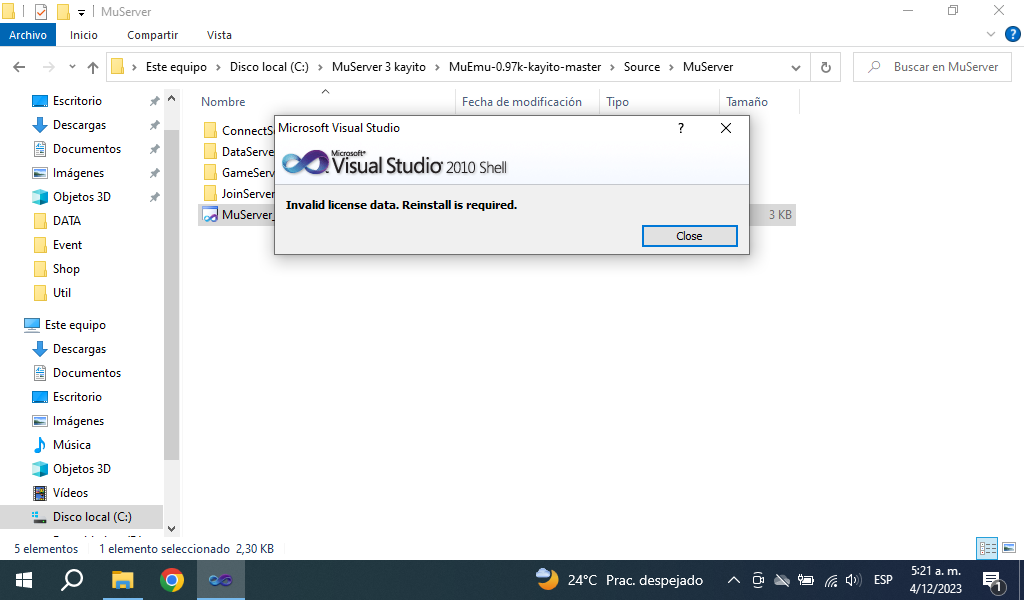Open the Windows Start menu
This screenshot has height=600, width=1024.
(24, 580)
